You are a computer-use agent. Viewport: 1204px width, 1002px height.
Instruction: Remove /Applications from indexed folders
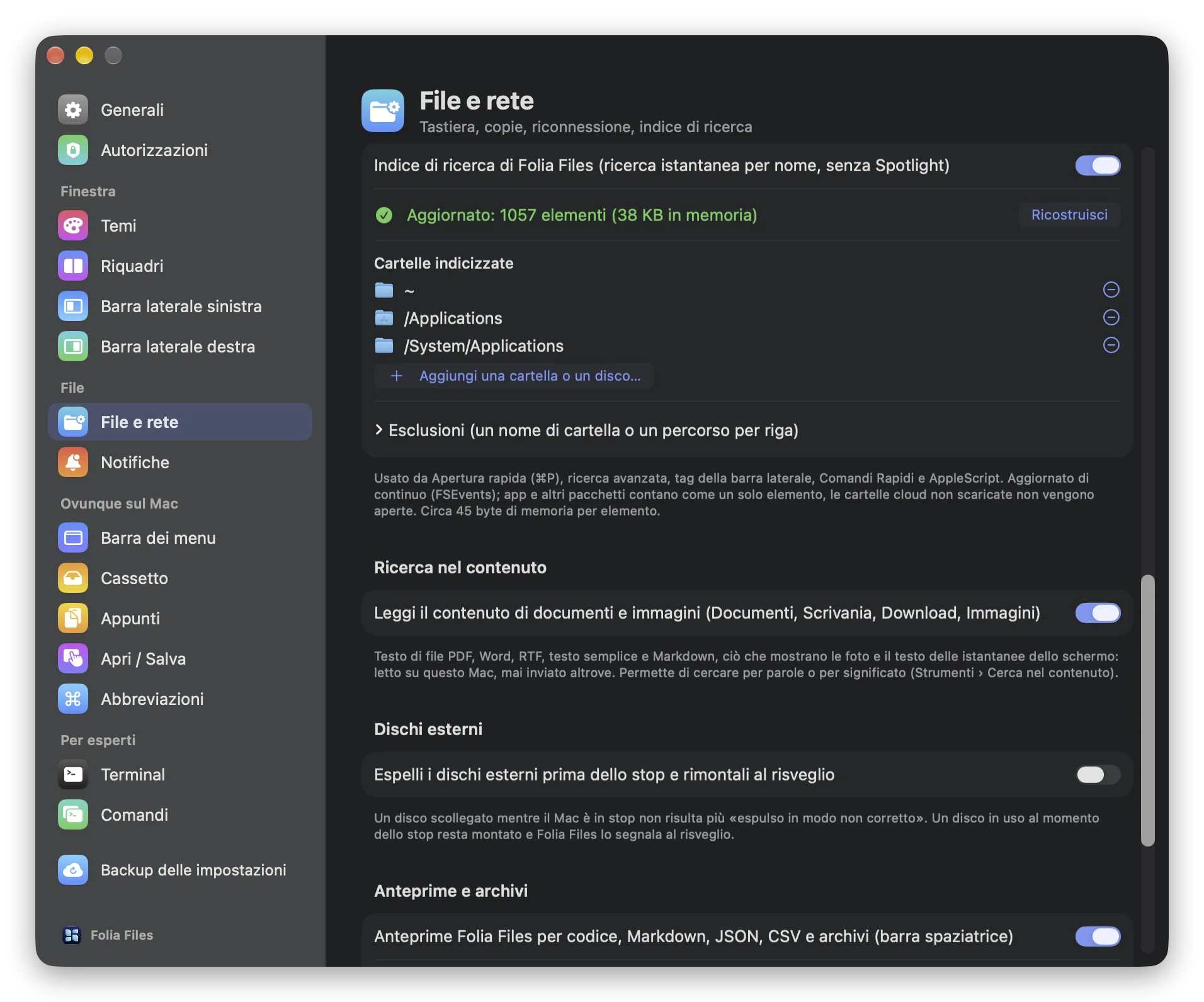(1111, 317)
